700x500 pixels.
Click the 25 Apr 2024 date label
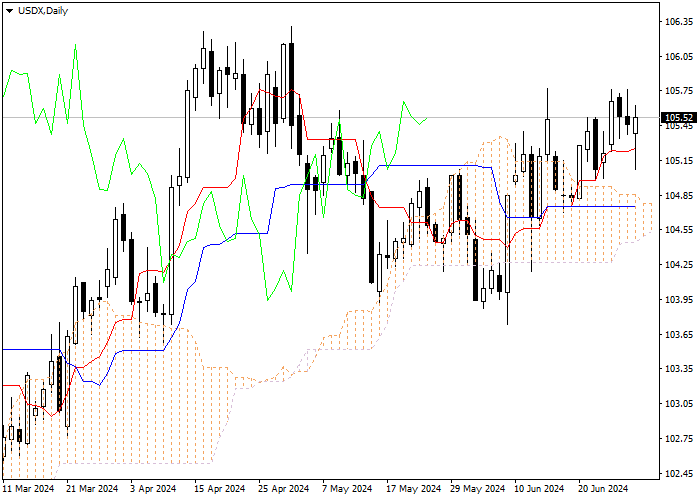(284, 489)
